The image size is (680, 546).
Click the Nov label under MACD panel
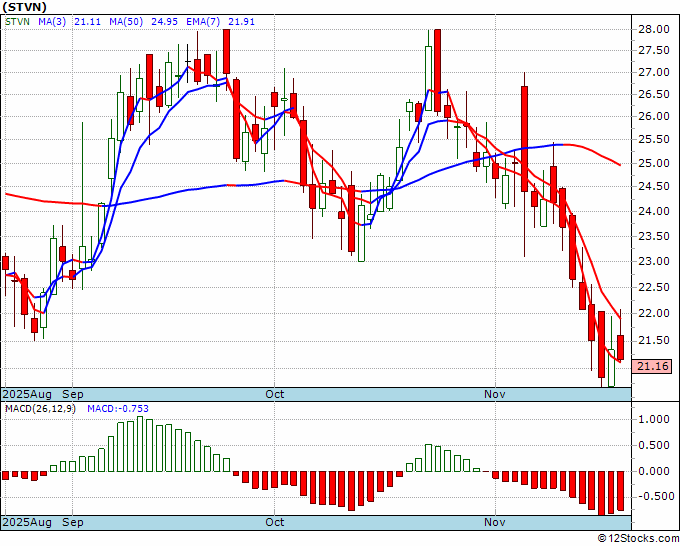click(495, 522)
